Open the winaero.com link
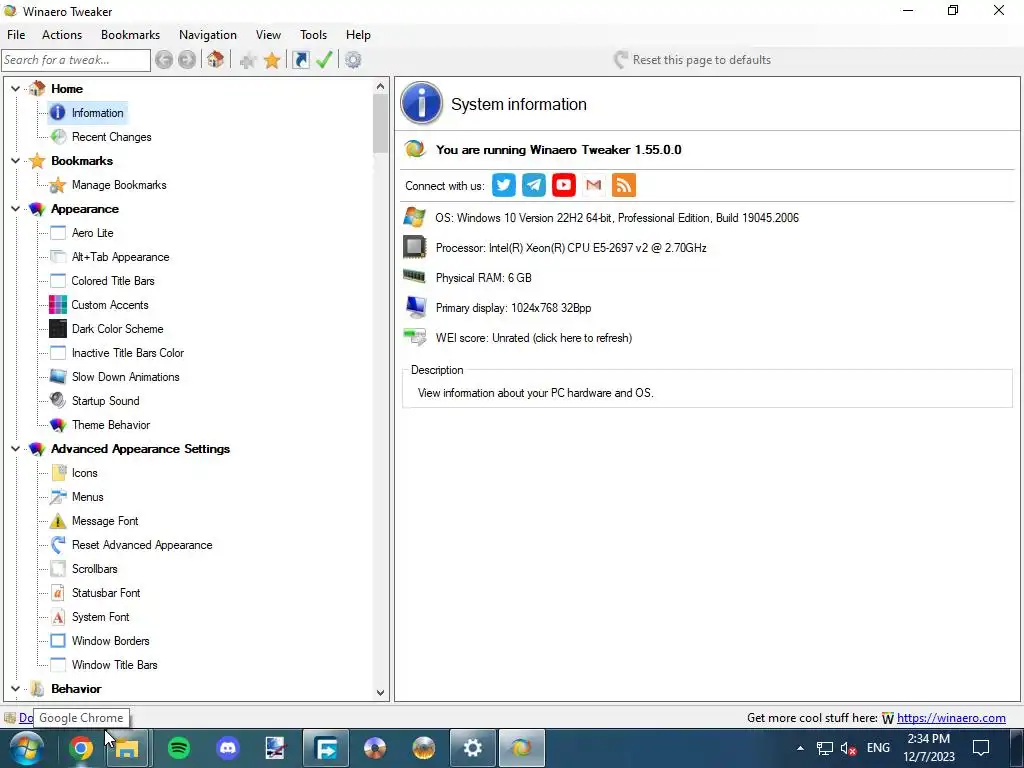The width and height of the screenshot is (1024, 768). click(x=951, y=718)
